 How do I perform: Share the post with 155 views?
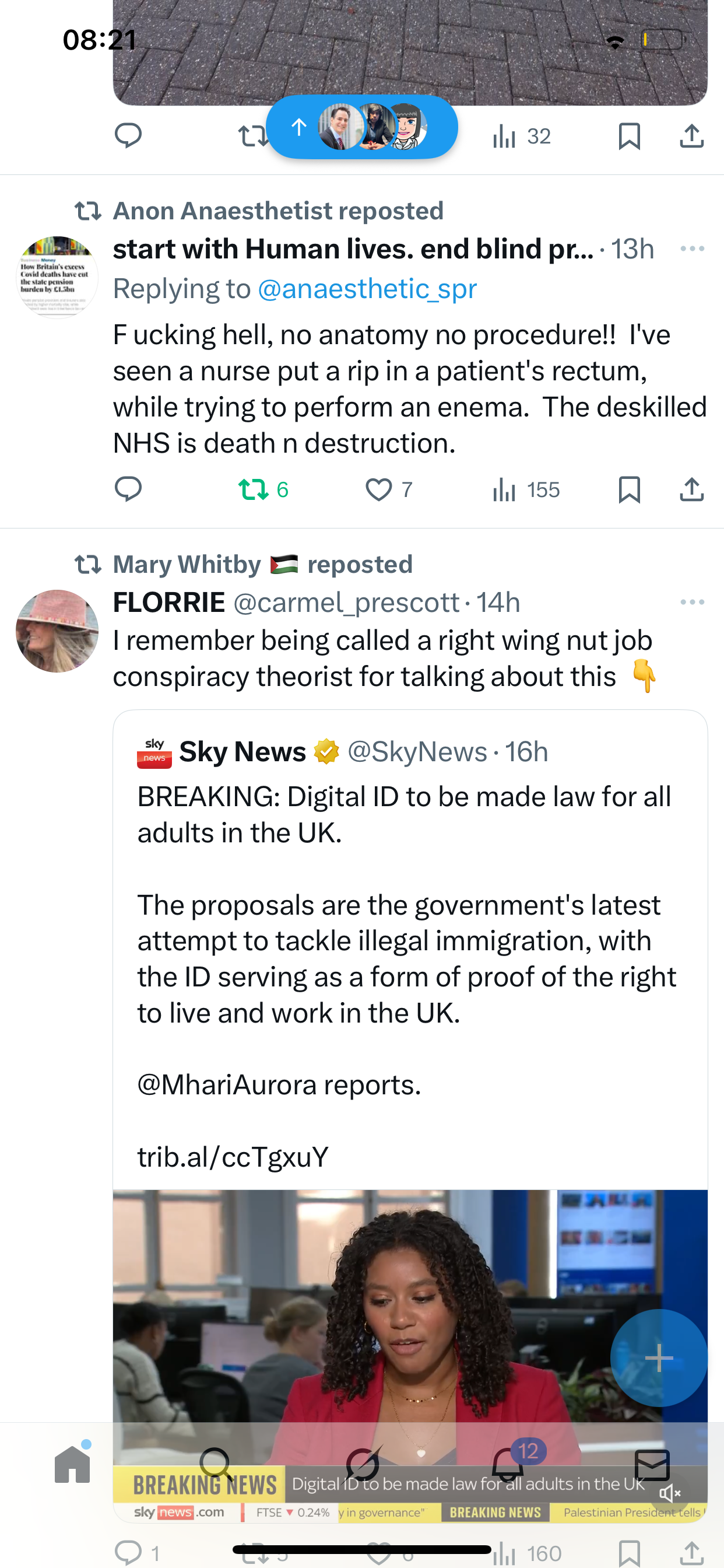[692, 489]
